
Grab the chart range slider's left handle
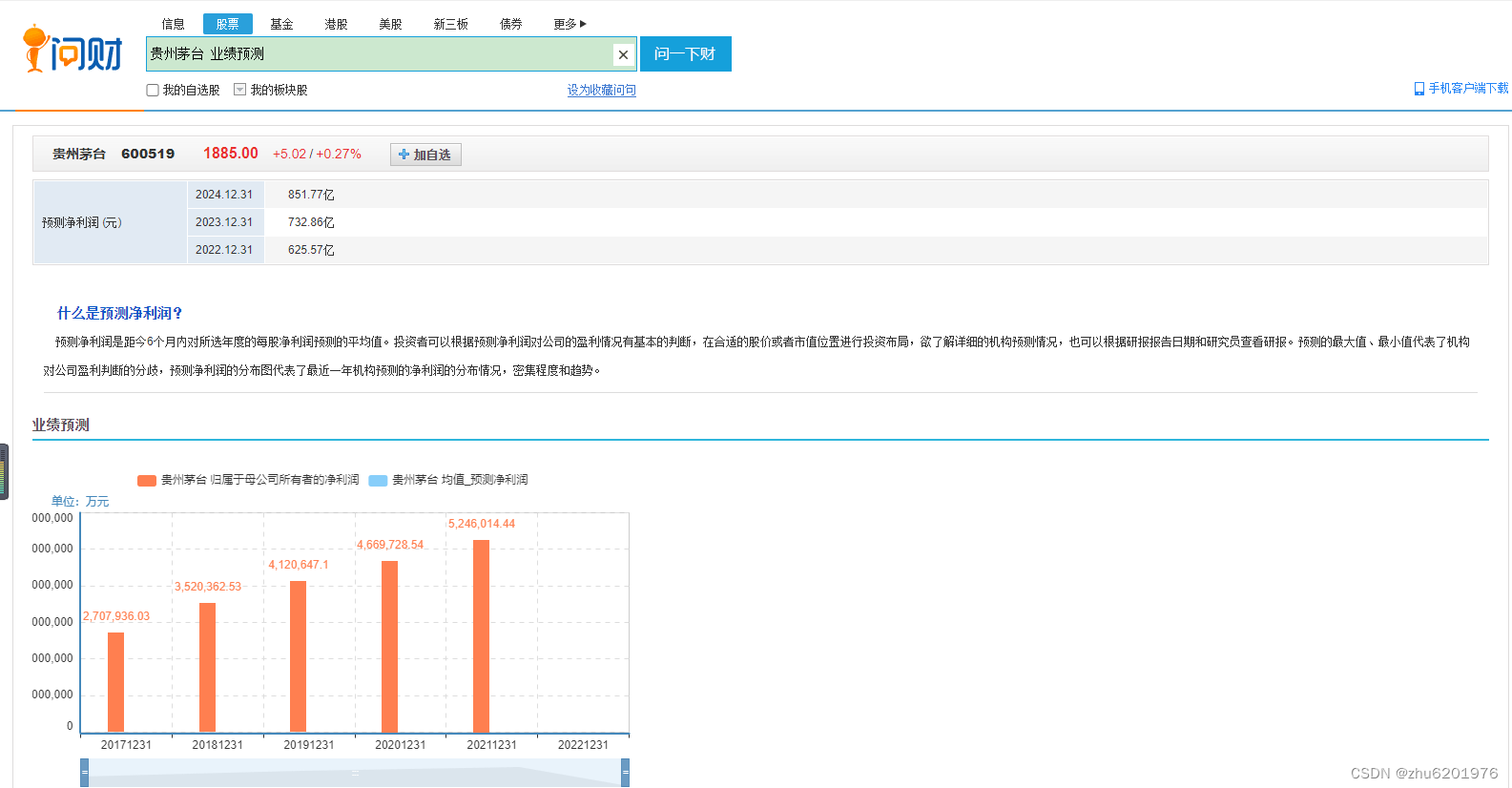84,773
